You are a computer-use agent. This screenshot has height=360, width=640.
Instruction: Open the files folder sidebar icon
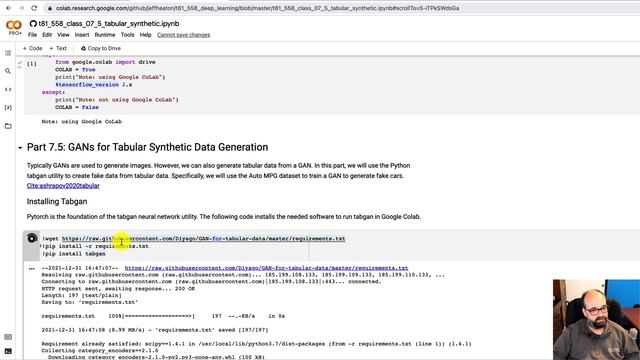[x=8, y=126]
